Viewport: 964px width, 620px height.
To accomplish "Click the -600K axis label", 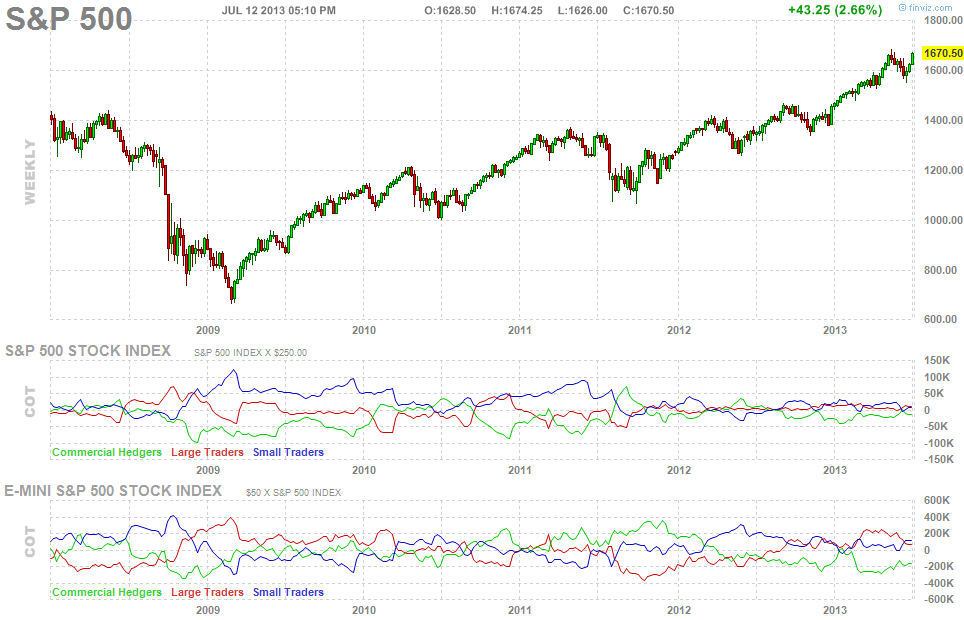I will click(939, 599).
